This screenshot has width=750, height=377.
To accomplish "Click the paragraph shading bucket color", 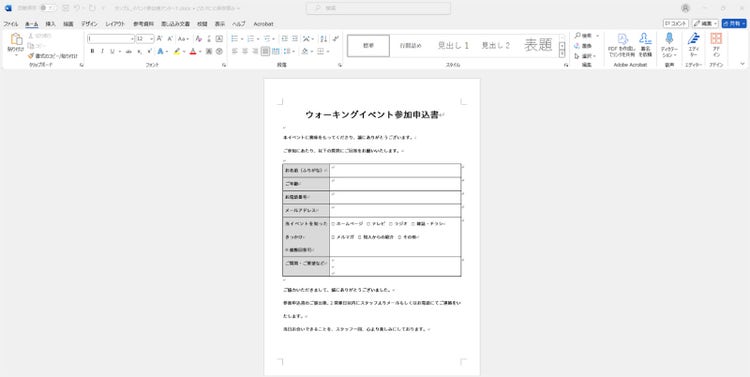I will (x=304, y=51).
